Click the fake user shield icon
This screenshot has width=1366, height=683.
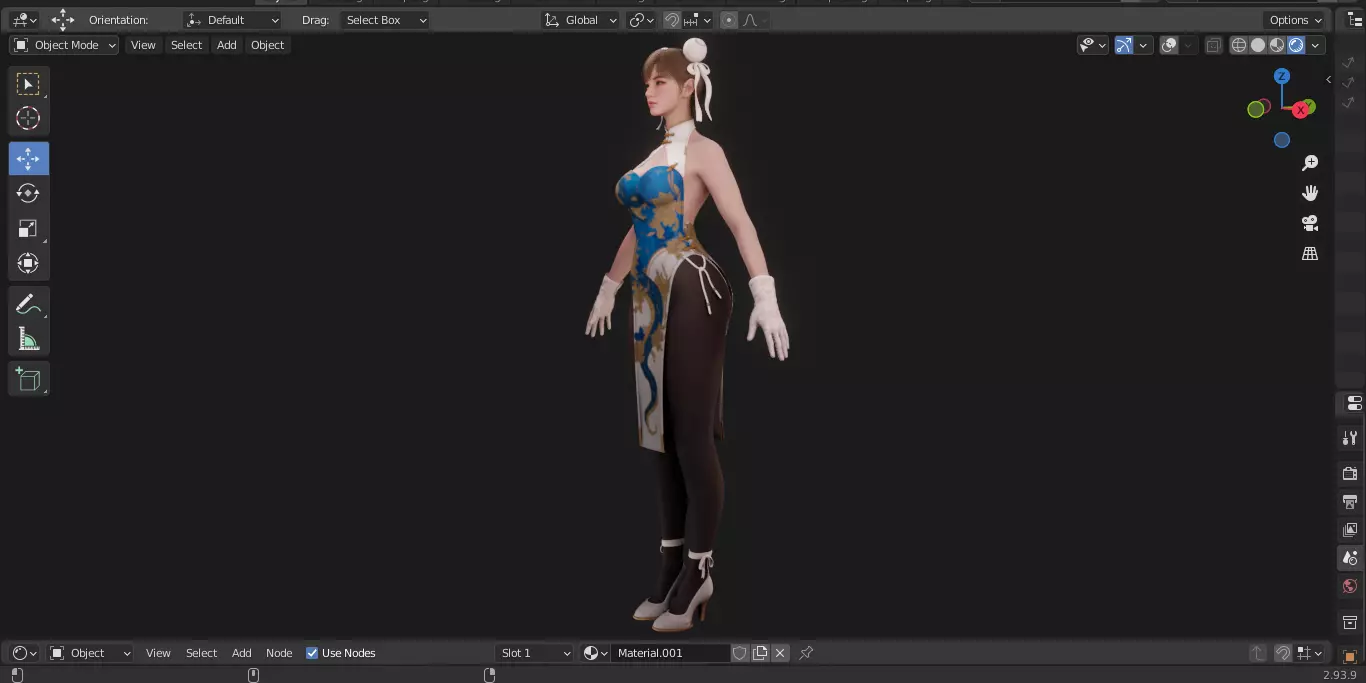pyautogui.click(x=739, y=653)
